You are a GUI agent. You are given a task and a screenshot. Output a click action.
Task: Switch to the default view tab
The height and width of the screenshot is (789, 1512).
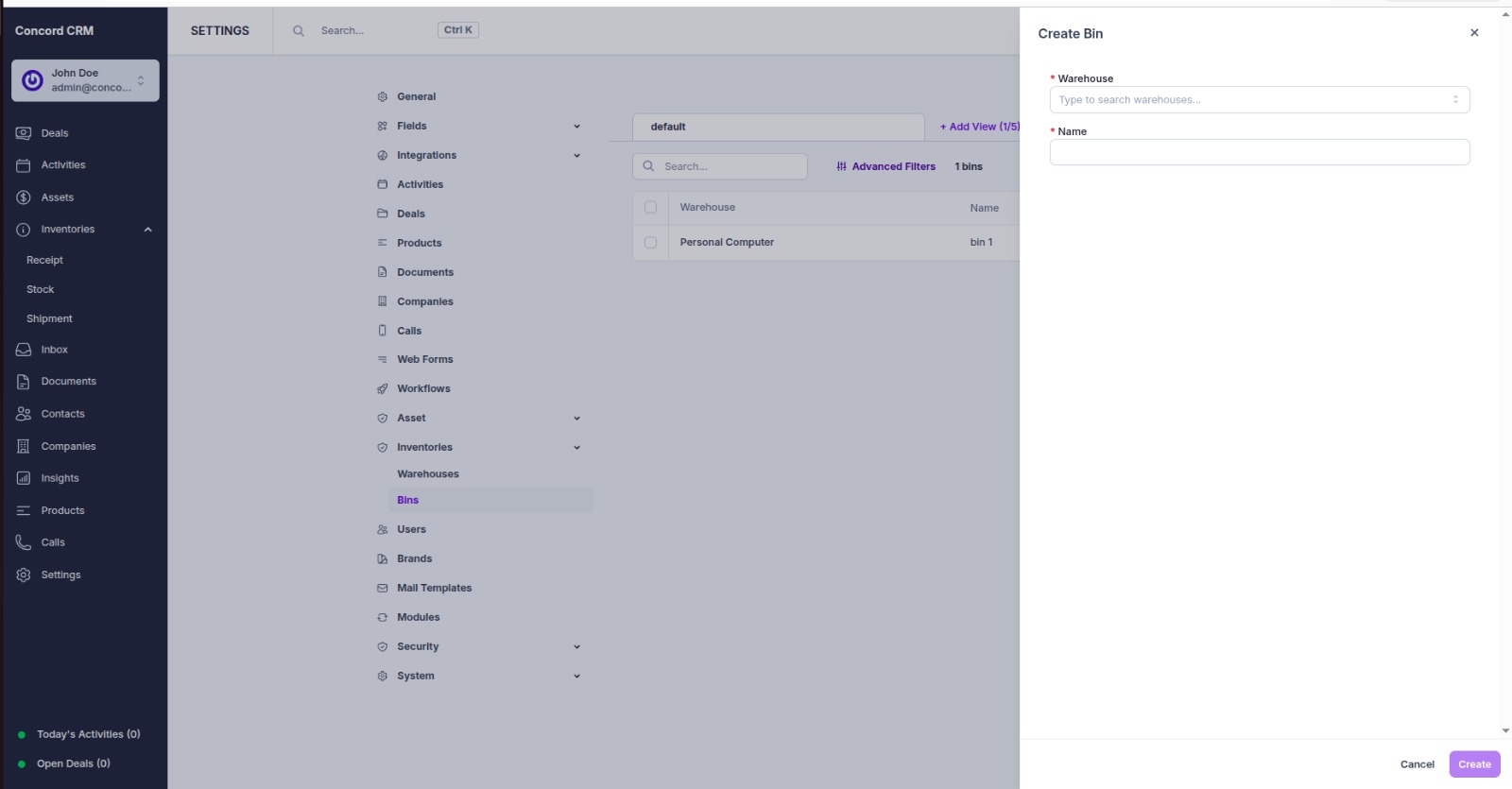tap(668, 127)
